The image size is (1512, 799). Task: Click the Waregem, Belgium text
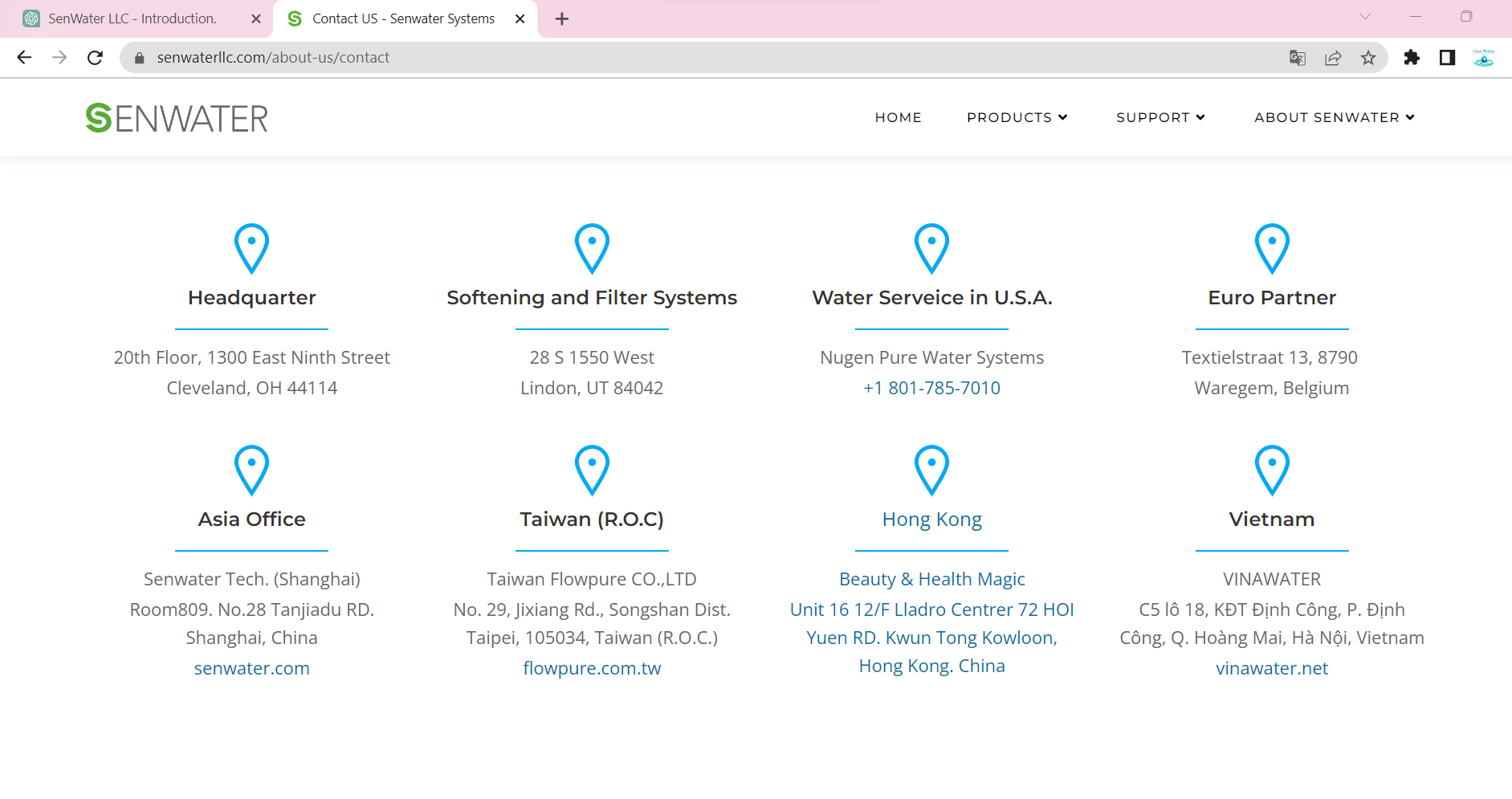point(1272,388)
